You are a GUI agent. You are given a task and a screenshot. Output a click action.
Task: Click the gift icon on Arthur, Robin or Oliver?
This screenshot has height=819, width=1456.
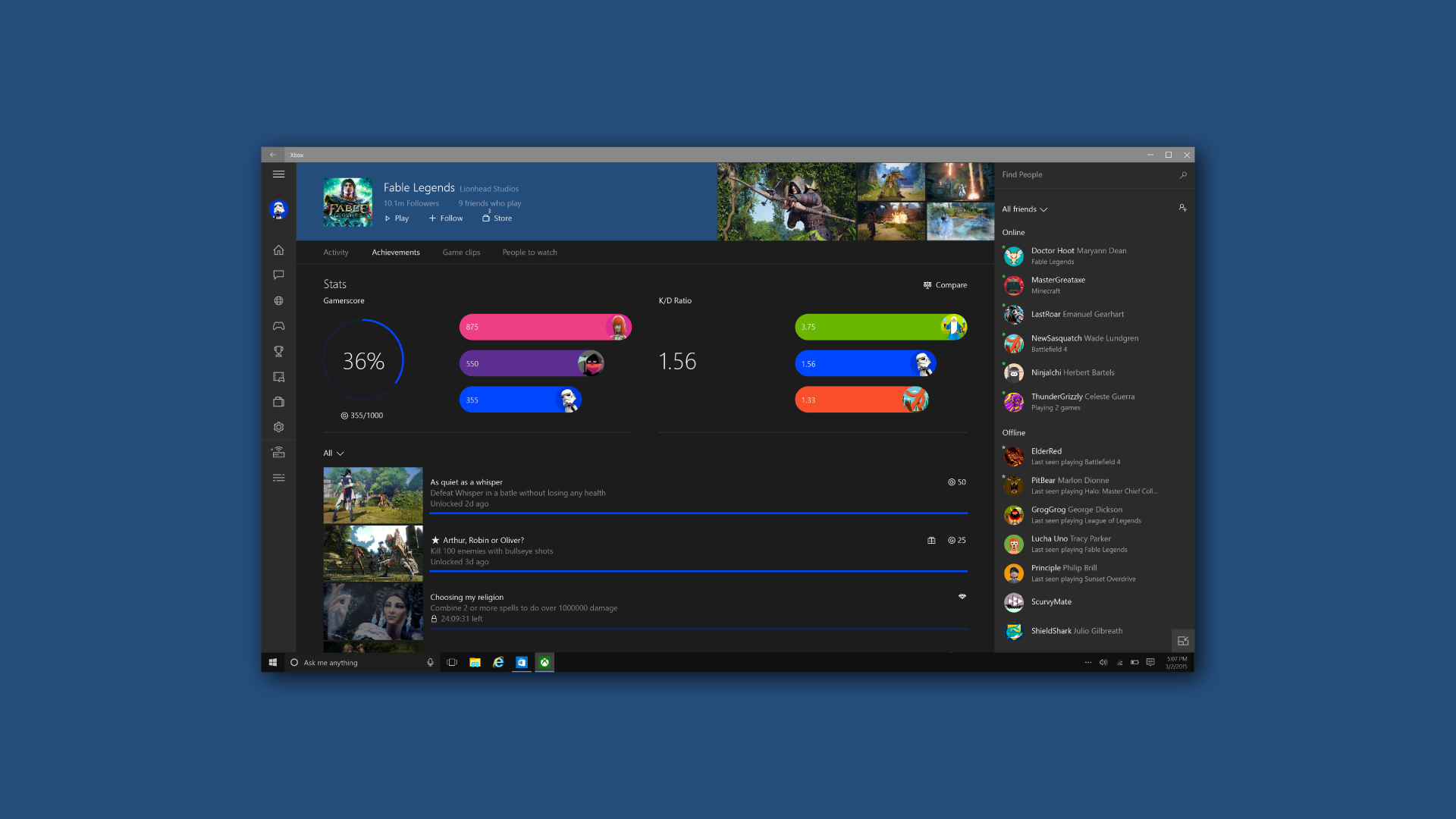point(931,541)
